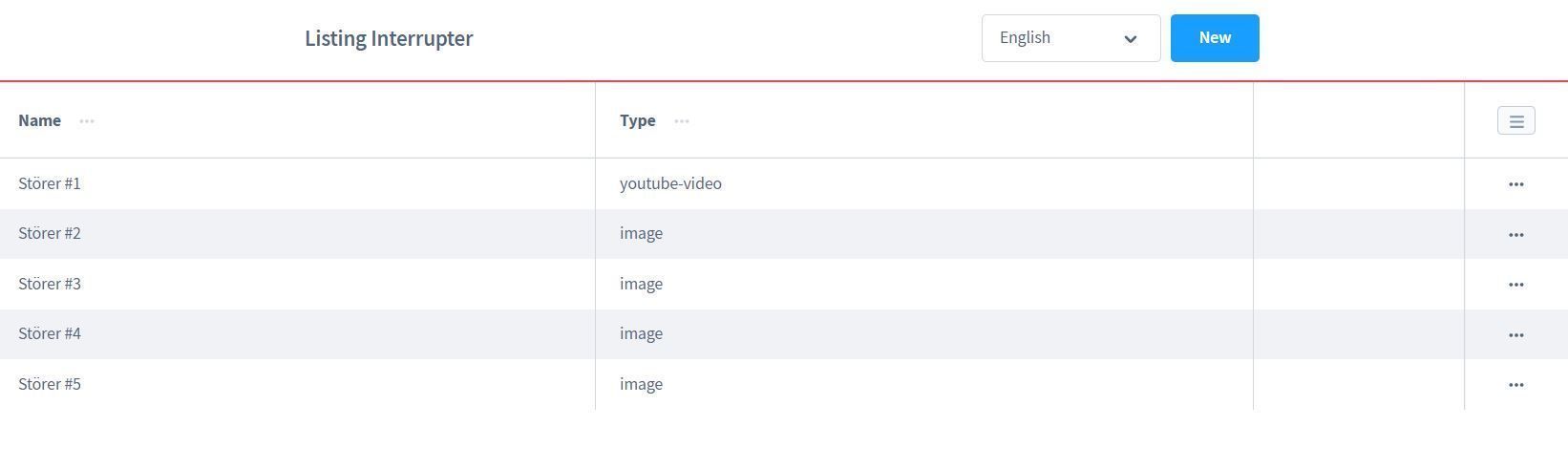Open the Störer #2 entry
Viewport: 1568px width, 469px height.
click(x=50, y=233)
